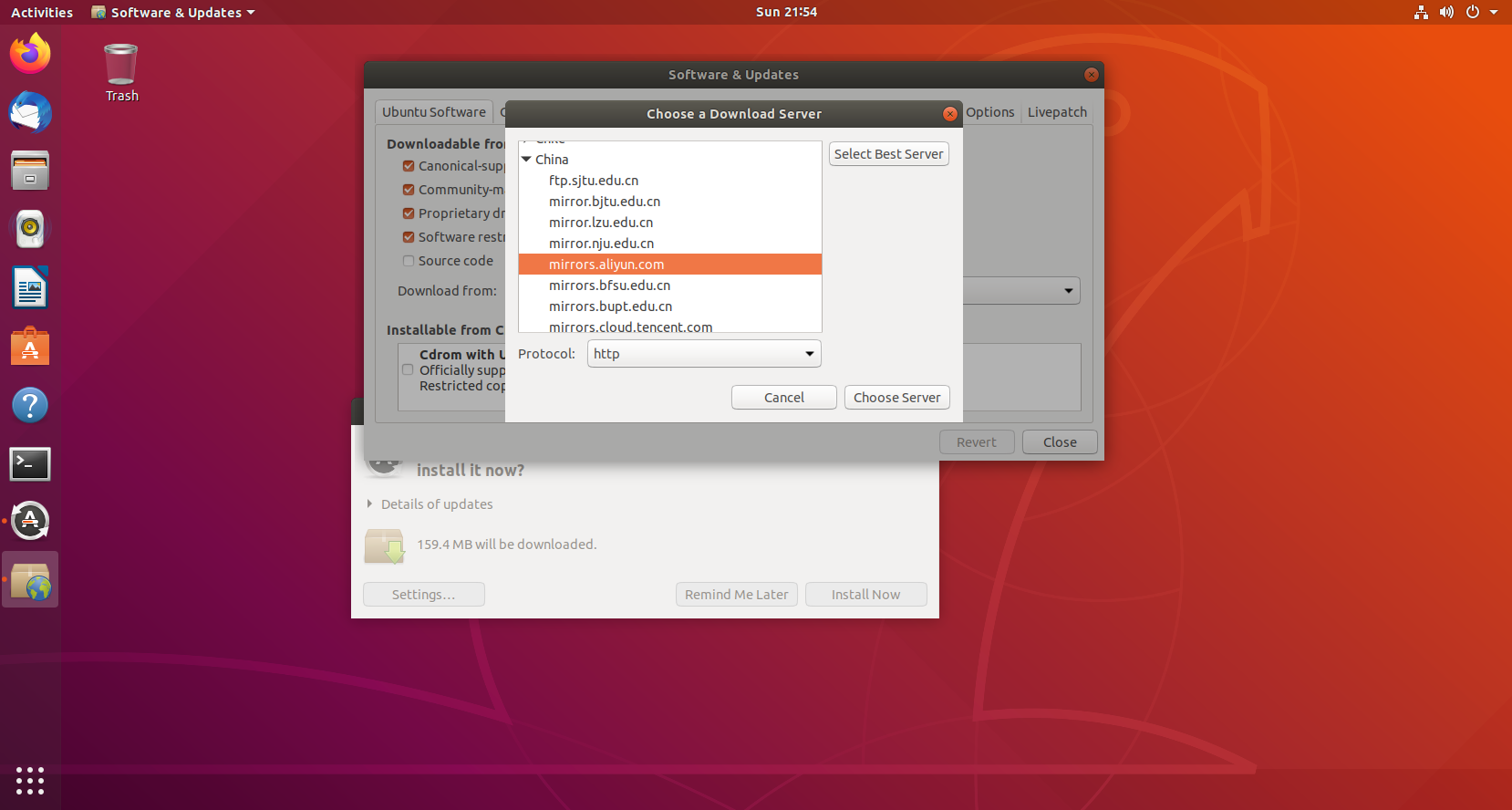Click the Revert button
This screenshot has height=810, width=1512.
click(976, 442)
